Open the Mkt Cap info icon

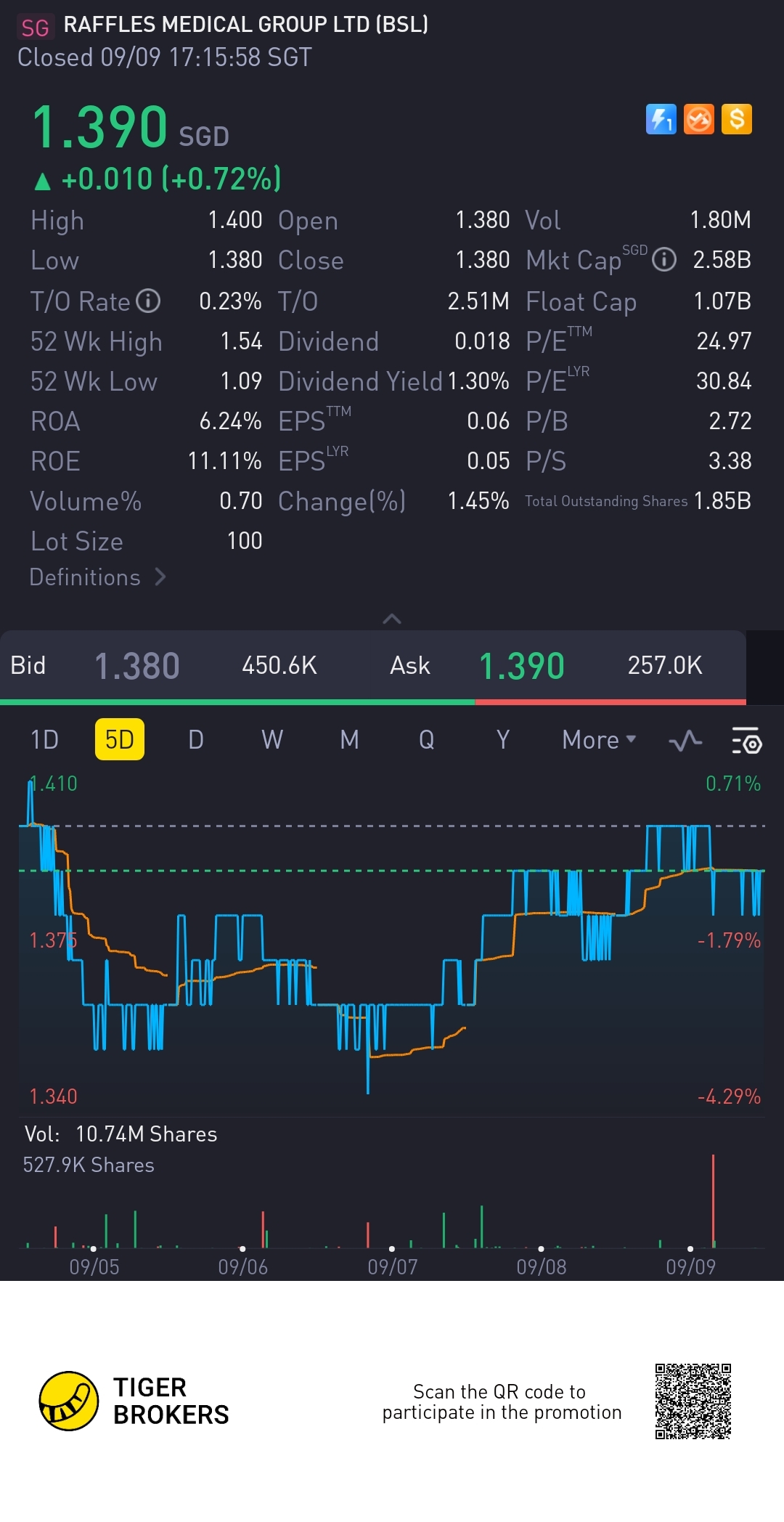coord(663,259)
